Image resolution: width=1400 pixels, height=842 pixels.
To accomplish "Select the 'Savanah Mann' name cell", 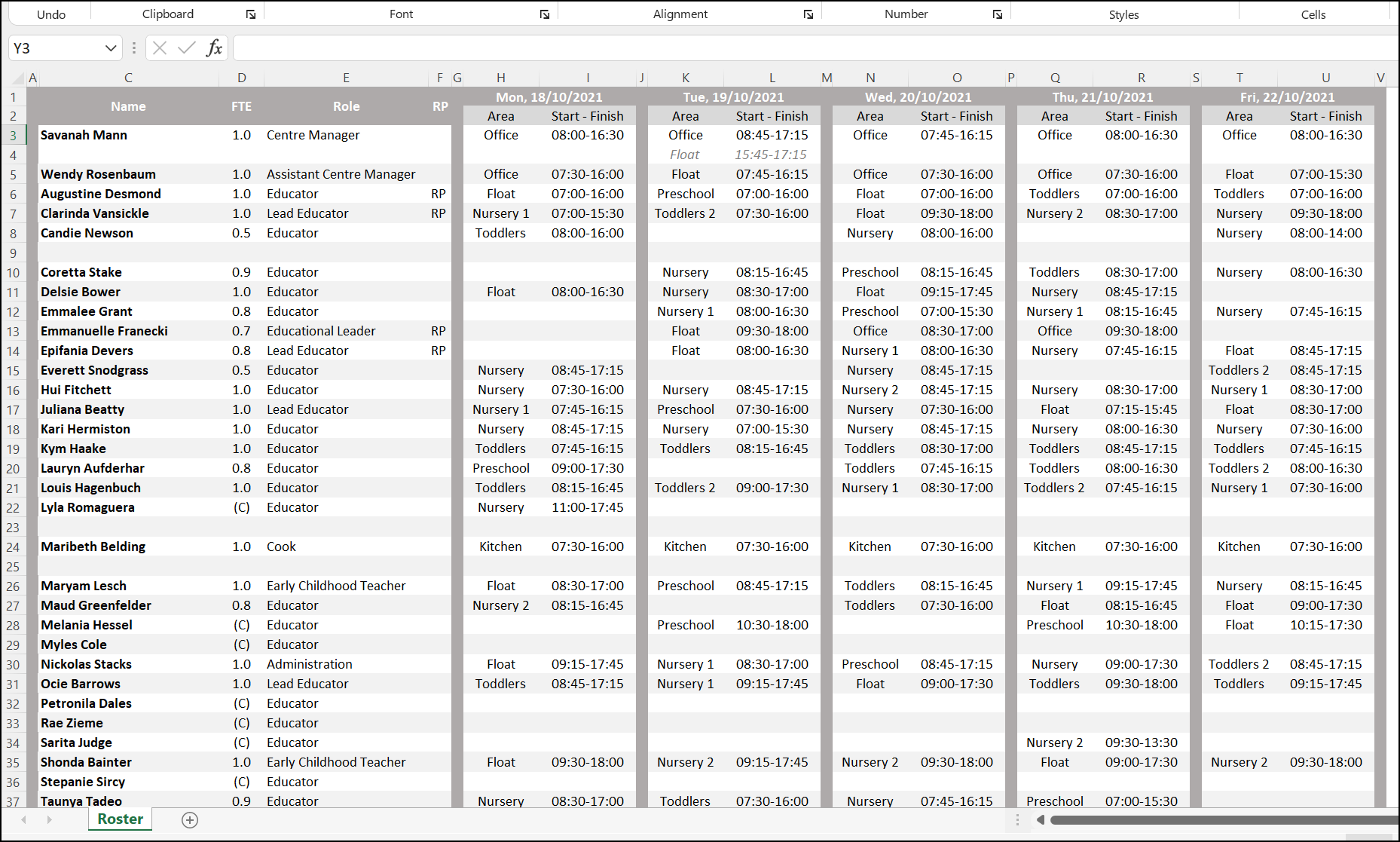I will pyautogui.click(x=128, y=135).
